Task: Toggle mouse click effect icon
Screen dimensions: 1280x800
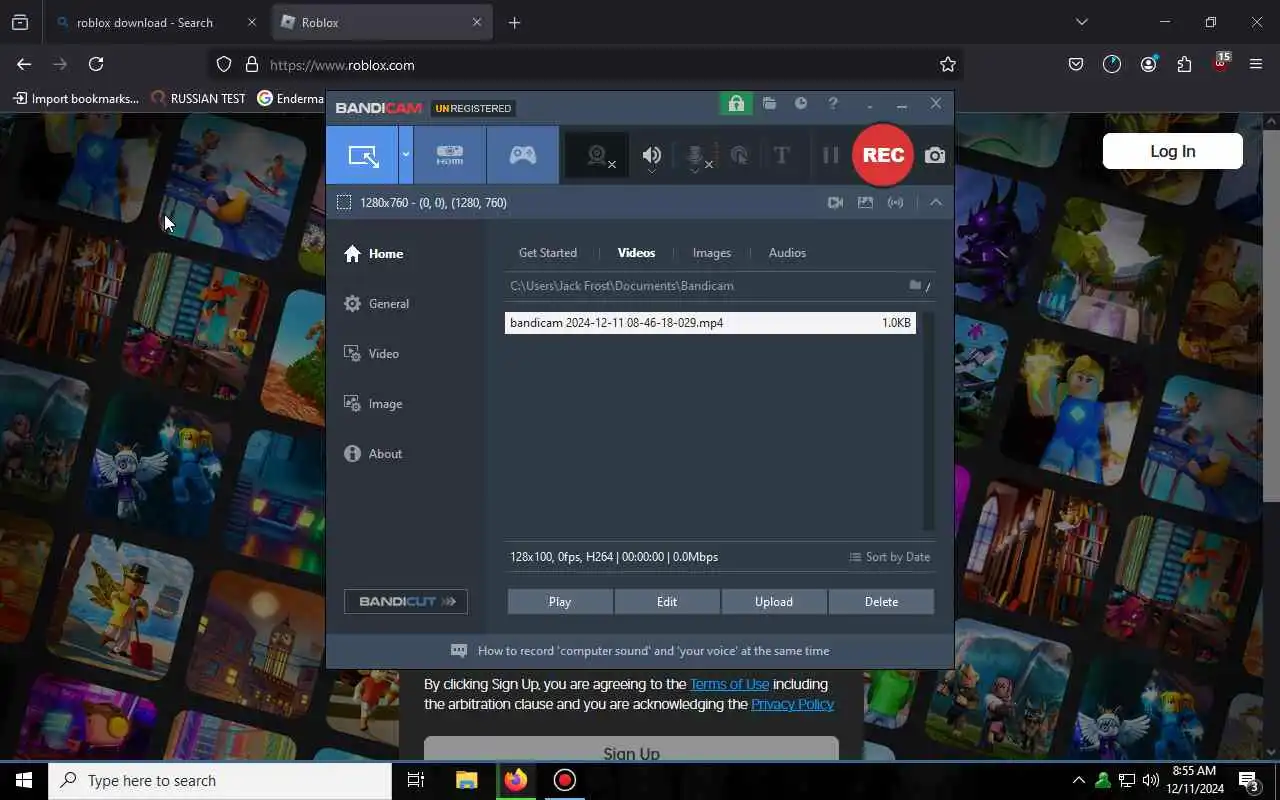Action: [739, 155]
